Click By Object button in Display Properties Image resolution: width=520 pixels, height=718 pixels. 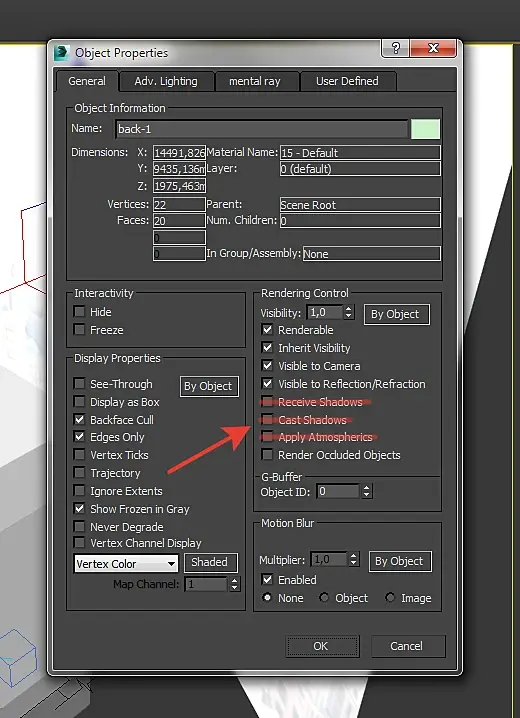coord(209,386)
